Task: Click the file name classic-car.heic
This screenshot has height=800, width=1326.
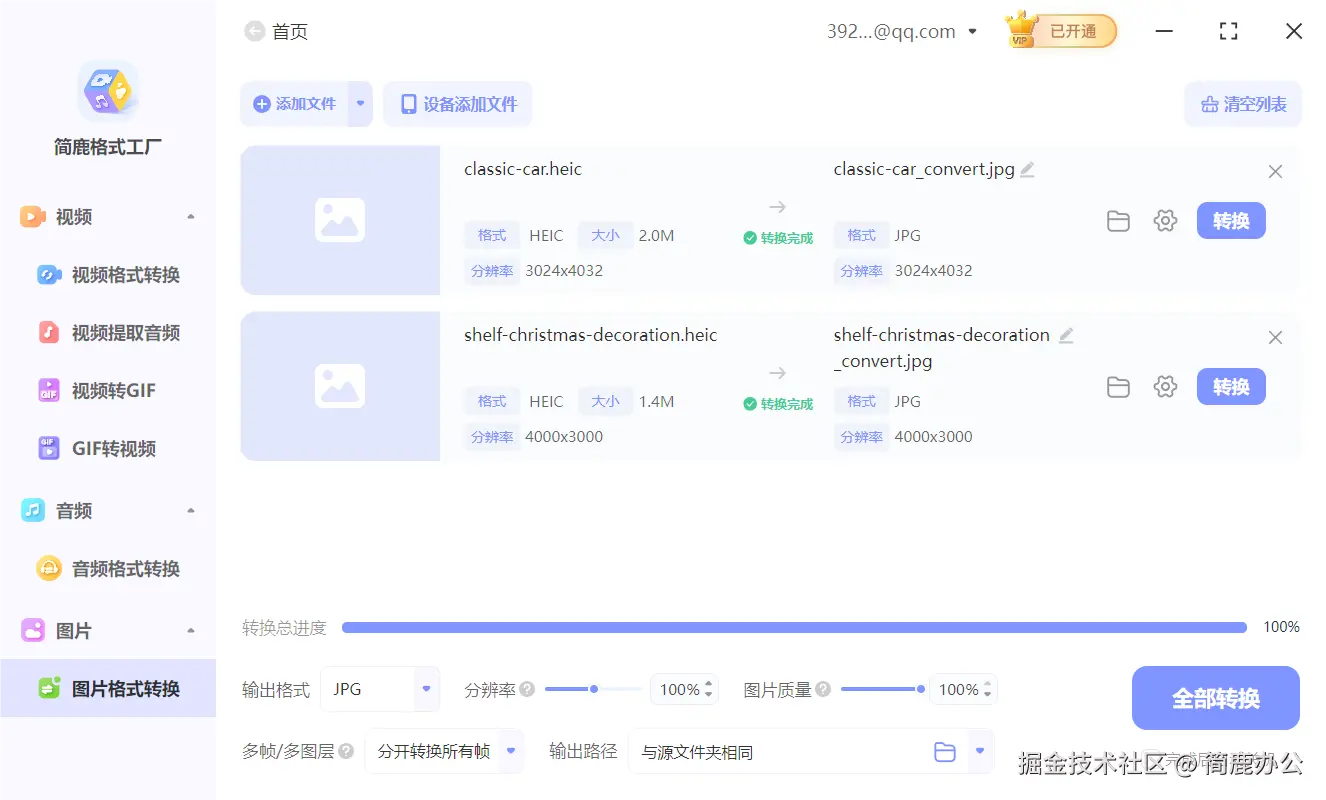Action: click(x=523, y=169)
